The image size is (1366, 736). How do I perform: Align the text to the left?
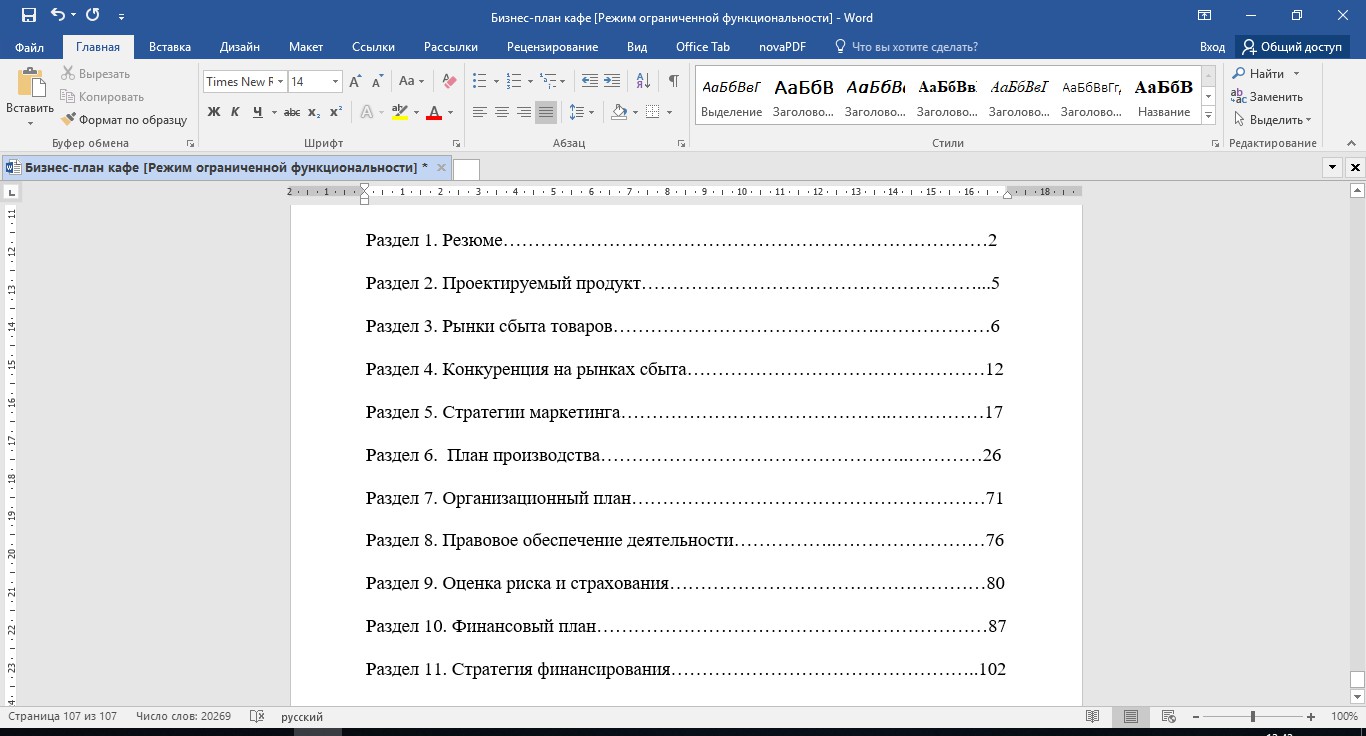(480, 112)
